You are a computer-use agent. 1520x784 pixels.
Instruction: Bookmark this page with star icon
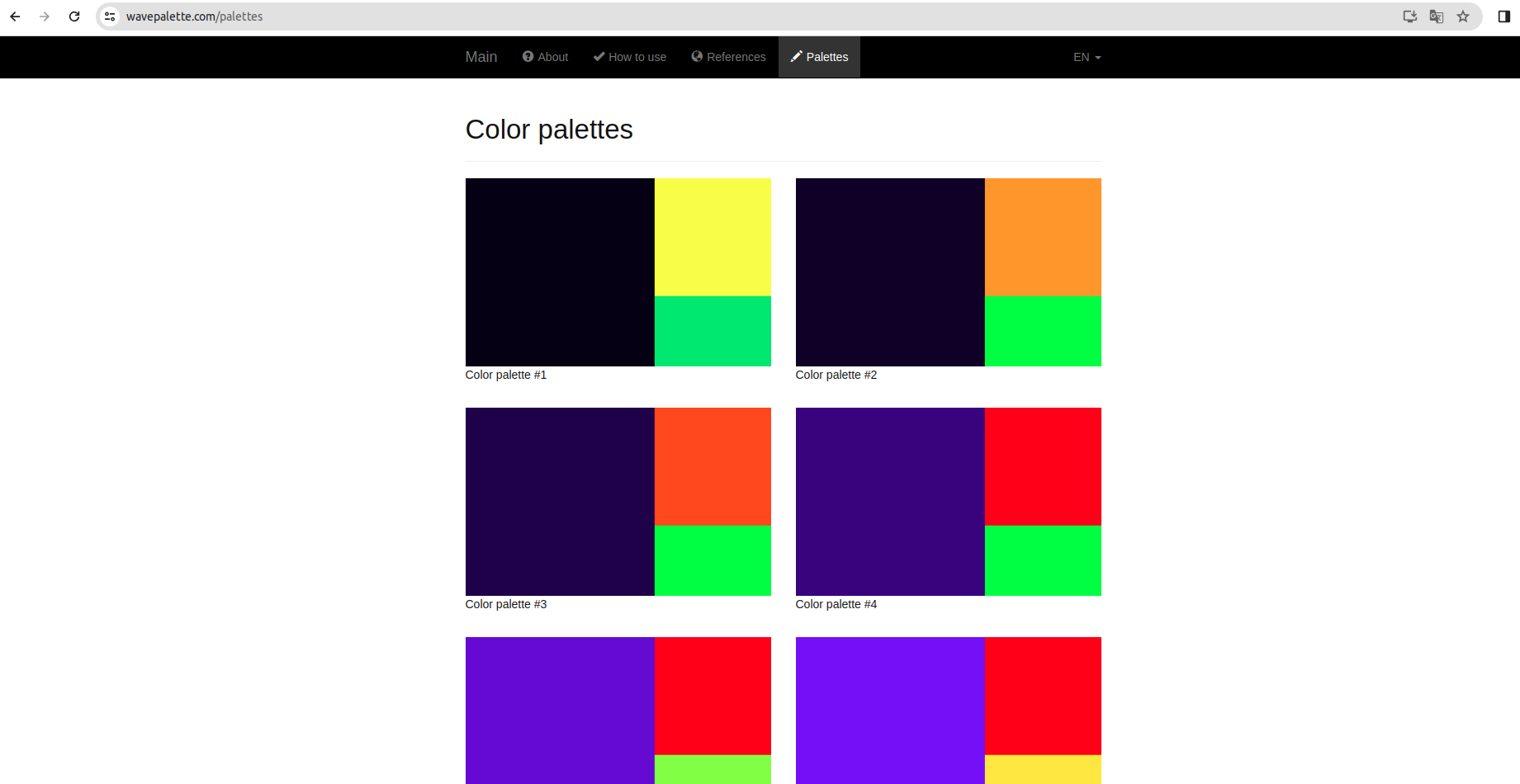coord(1463,17)
